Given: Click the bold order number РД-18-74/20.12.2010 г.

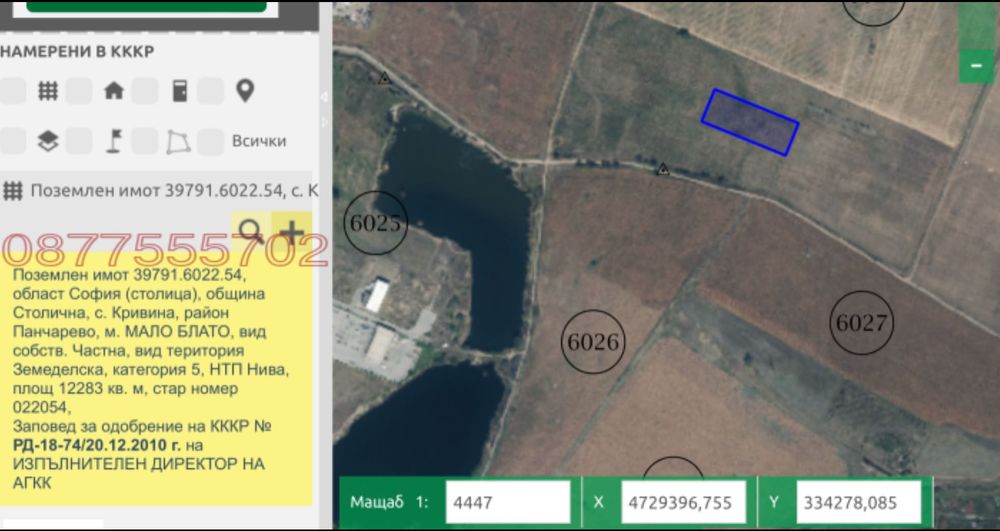Looking at the screenshot, I should (x=96, y=445).
